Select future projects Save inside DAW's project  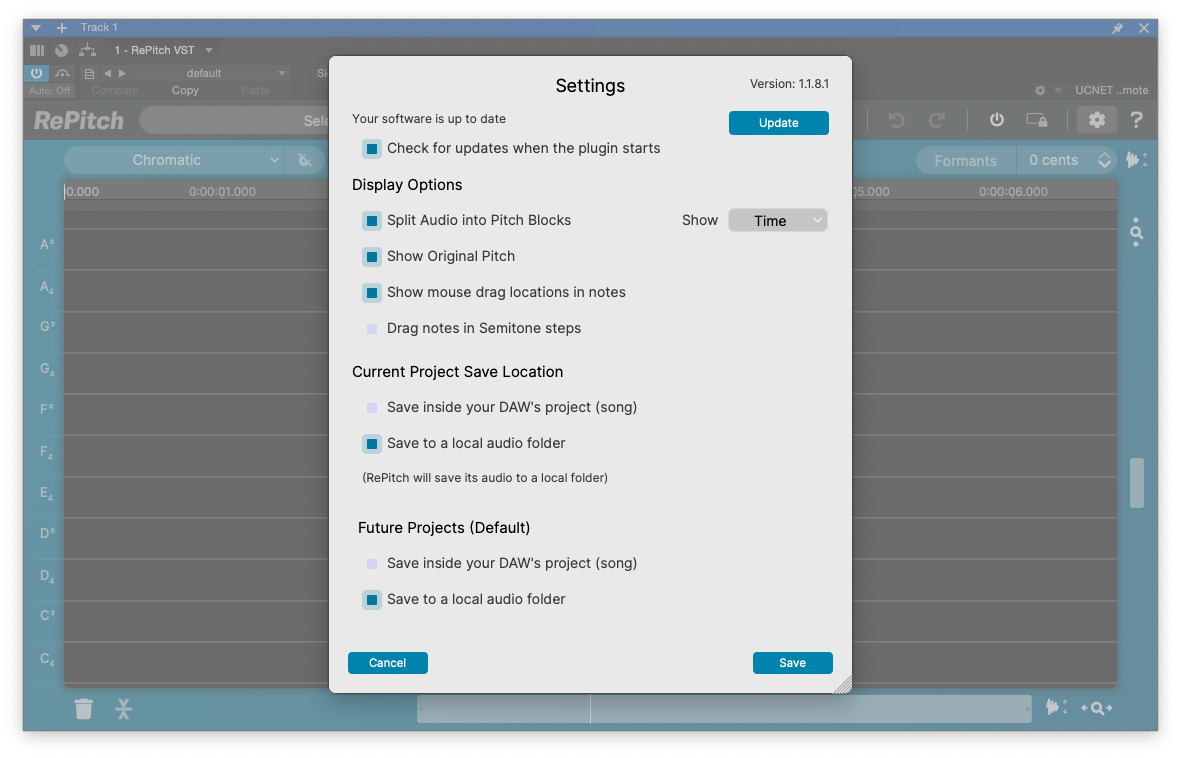[x=372, y=564]
